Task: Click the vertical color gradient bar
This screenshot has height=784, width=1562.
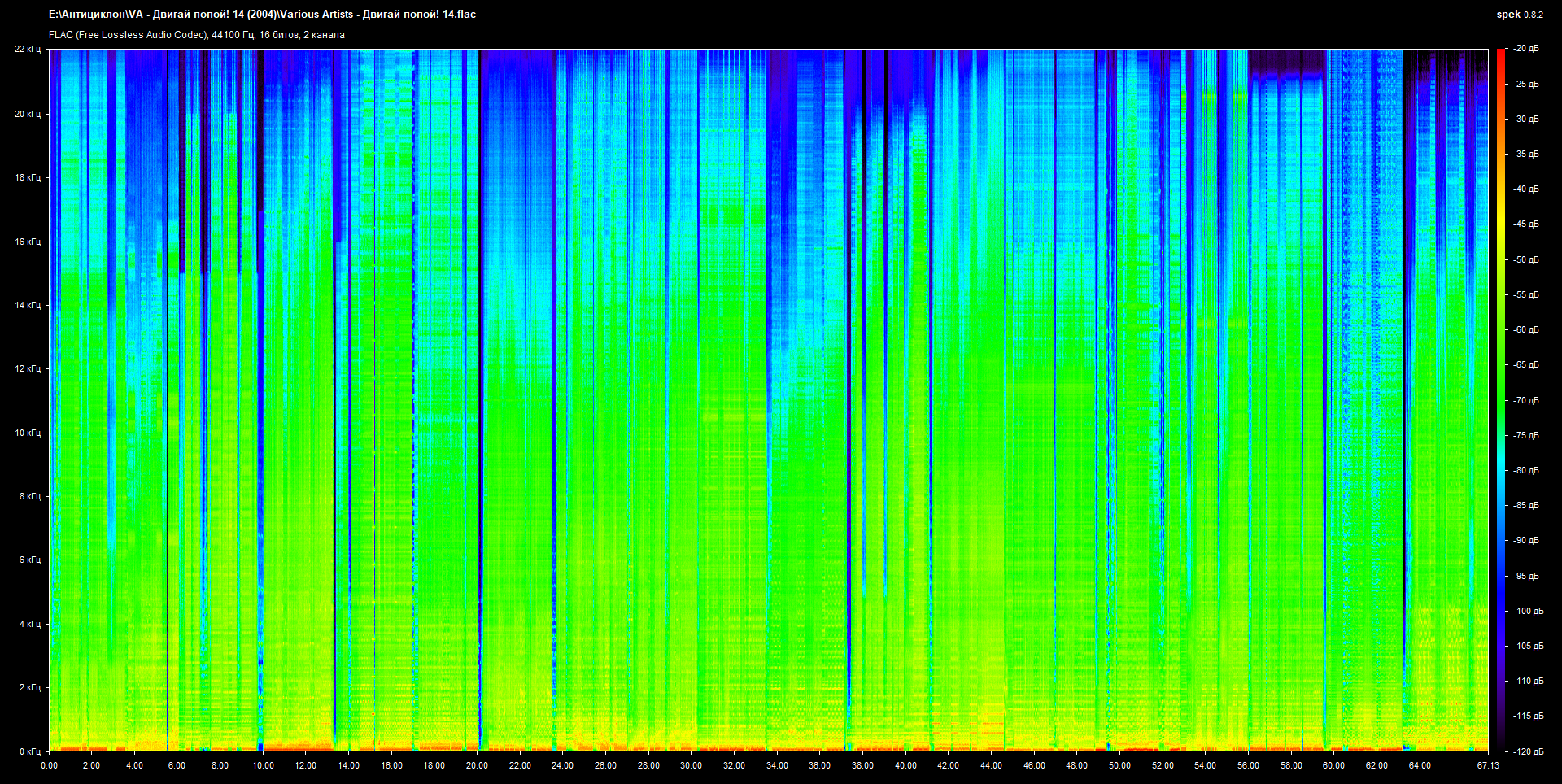Action: coord(1500,399)
